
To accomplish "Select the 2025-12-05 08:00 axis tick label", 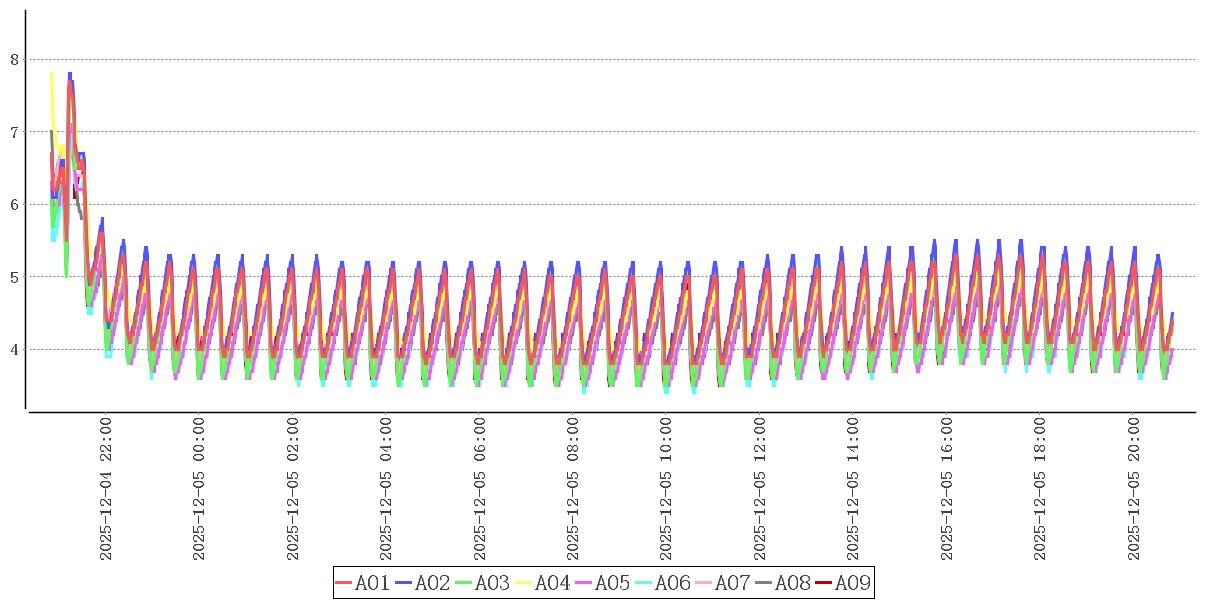I will click(x=573, y=489).
